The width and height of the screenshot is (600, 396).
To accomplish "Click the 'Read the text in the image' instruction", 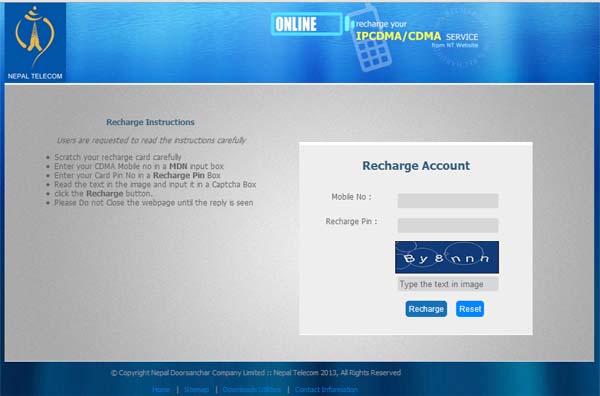I will (155, 184).
